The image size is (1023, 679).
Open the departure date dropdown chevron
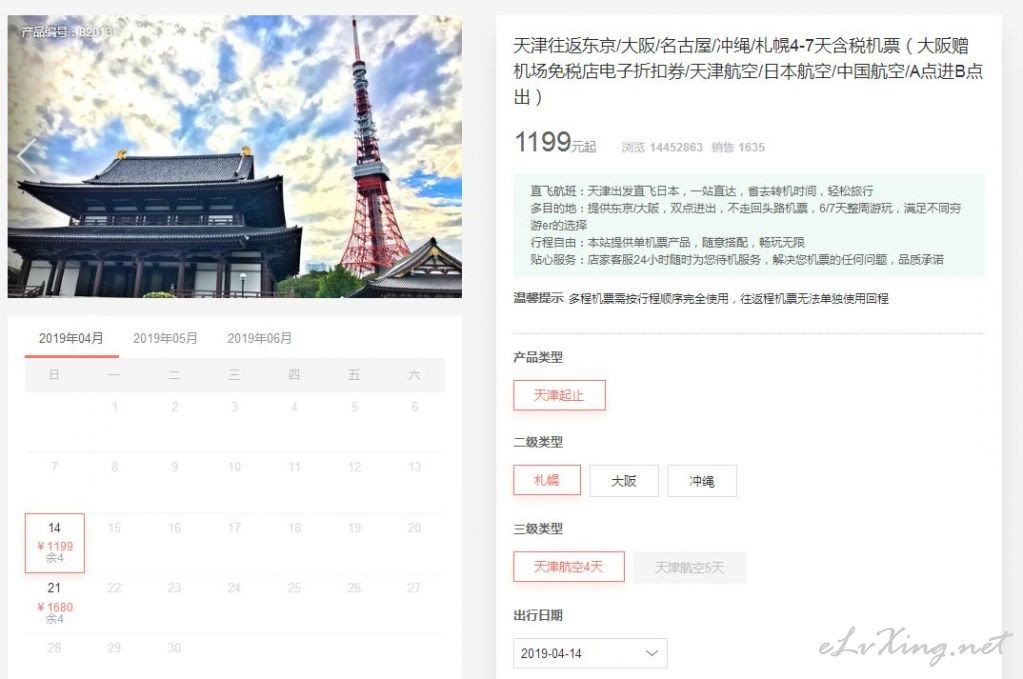pyautogui.click(x=651, y=653)
